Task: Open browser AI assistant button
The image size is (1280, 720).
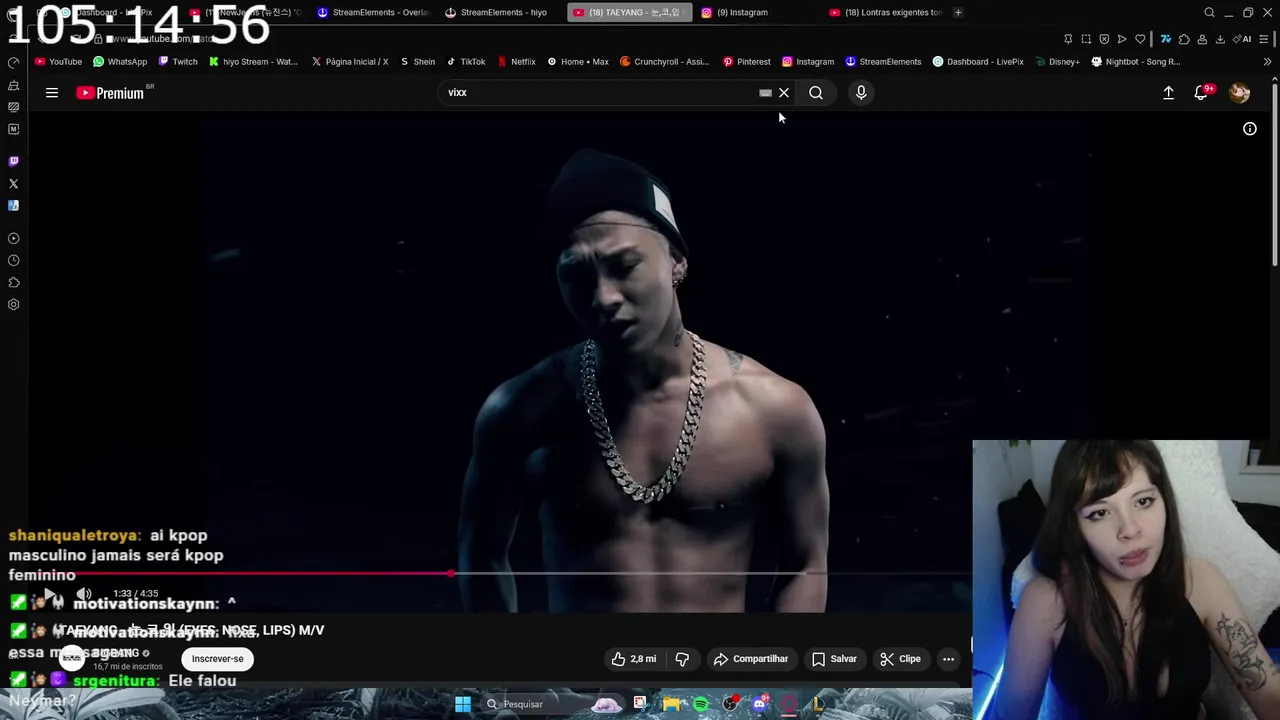Action: tap(1243, 39)
